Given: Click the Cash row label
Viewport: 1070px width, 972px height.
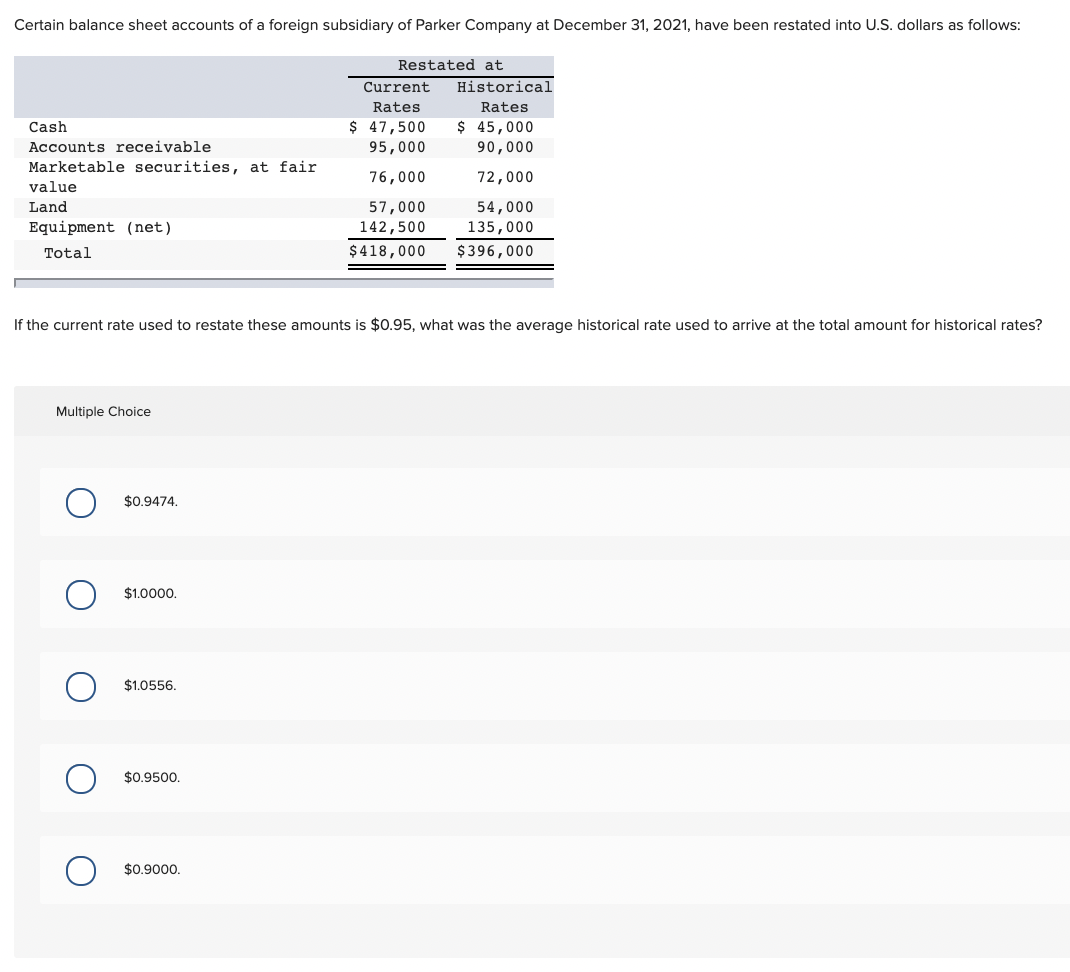Looking at the screenshot, I should [x=47, y=127].
